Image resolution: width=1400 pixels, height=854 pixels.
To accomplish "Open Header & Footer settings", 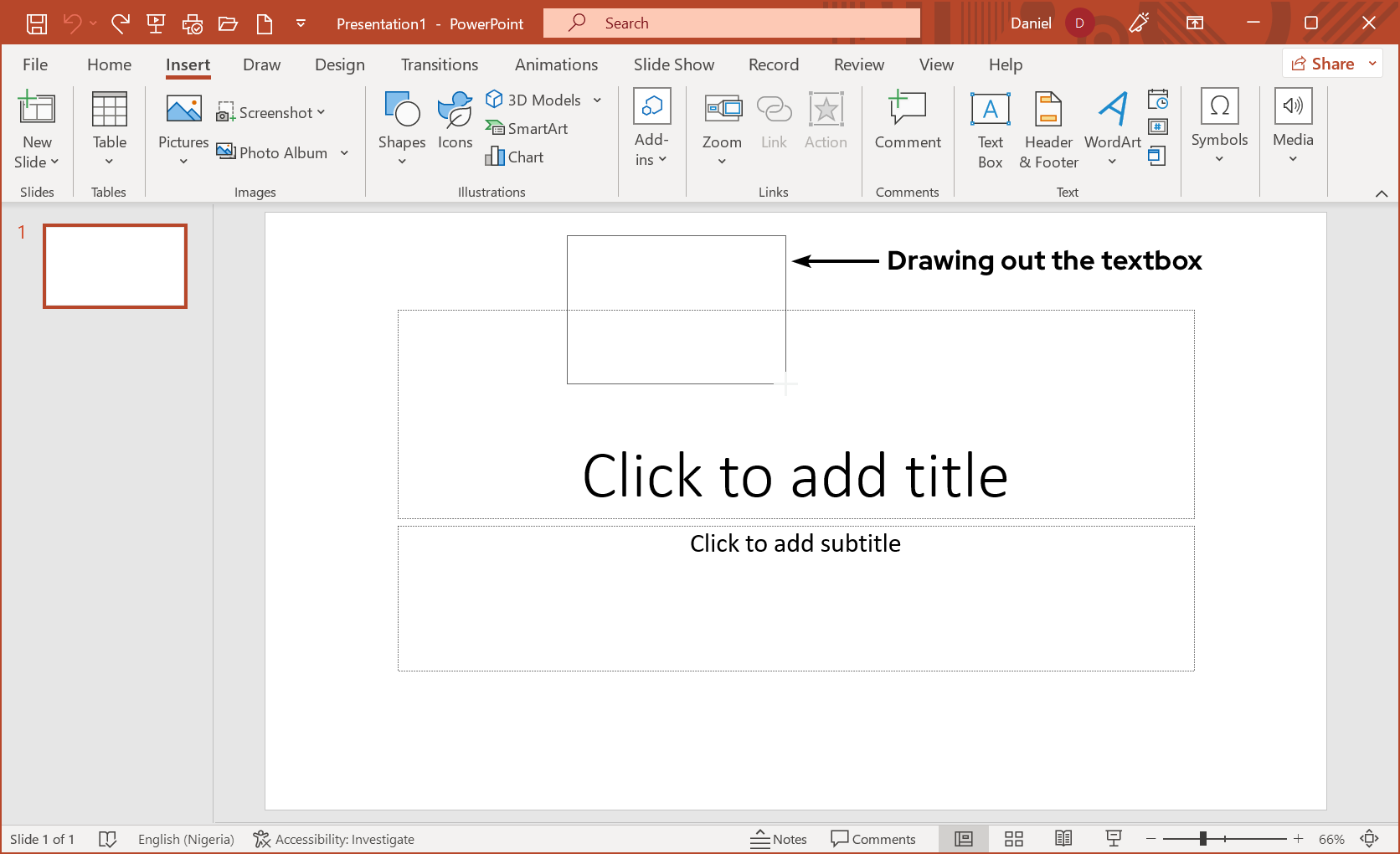I will (x=1048, y=130).
